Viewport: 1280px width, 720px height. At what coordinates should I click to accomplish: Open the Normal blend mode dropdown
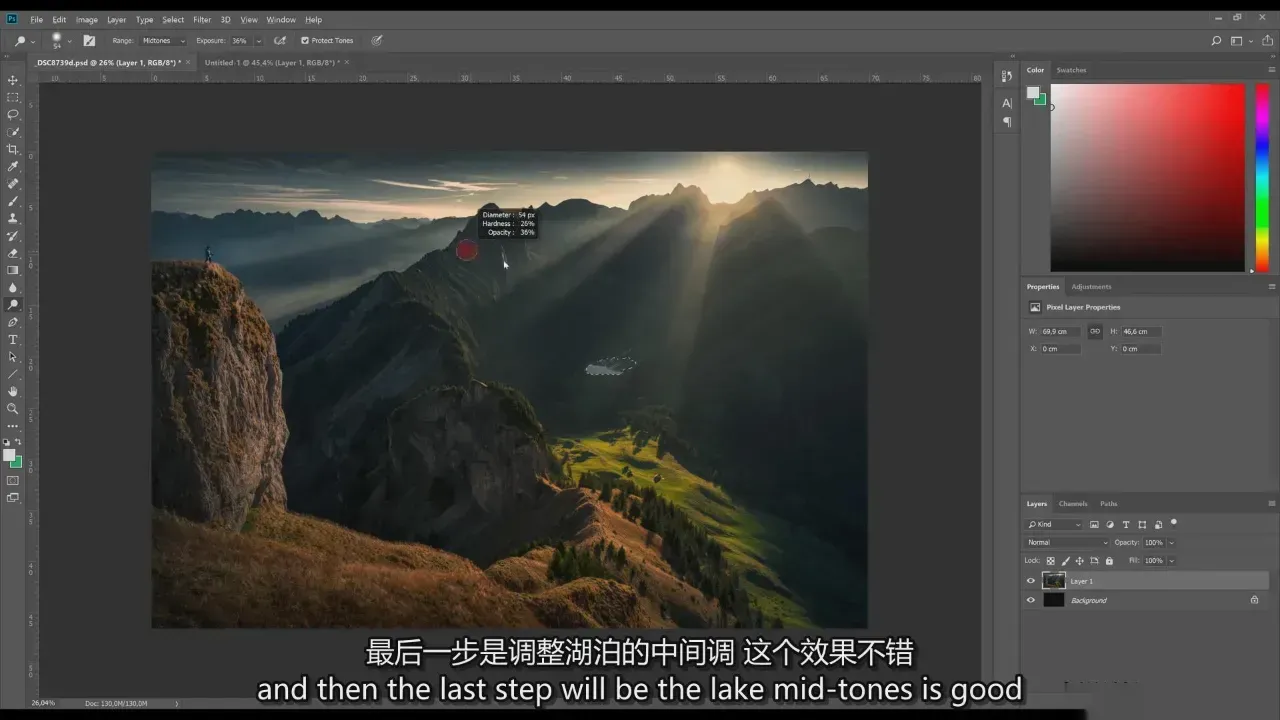click(x=1067, y=543)
